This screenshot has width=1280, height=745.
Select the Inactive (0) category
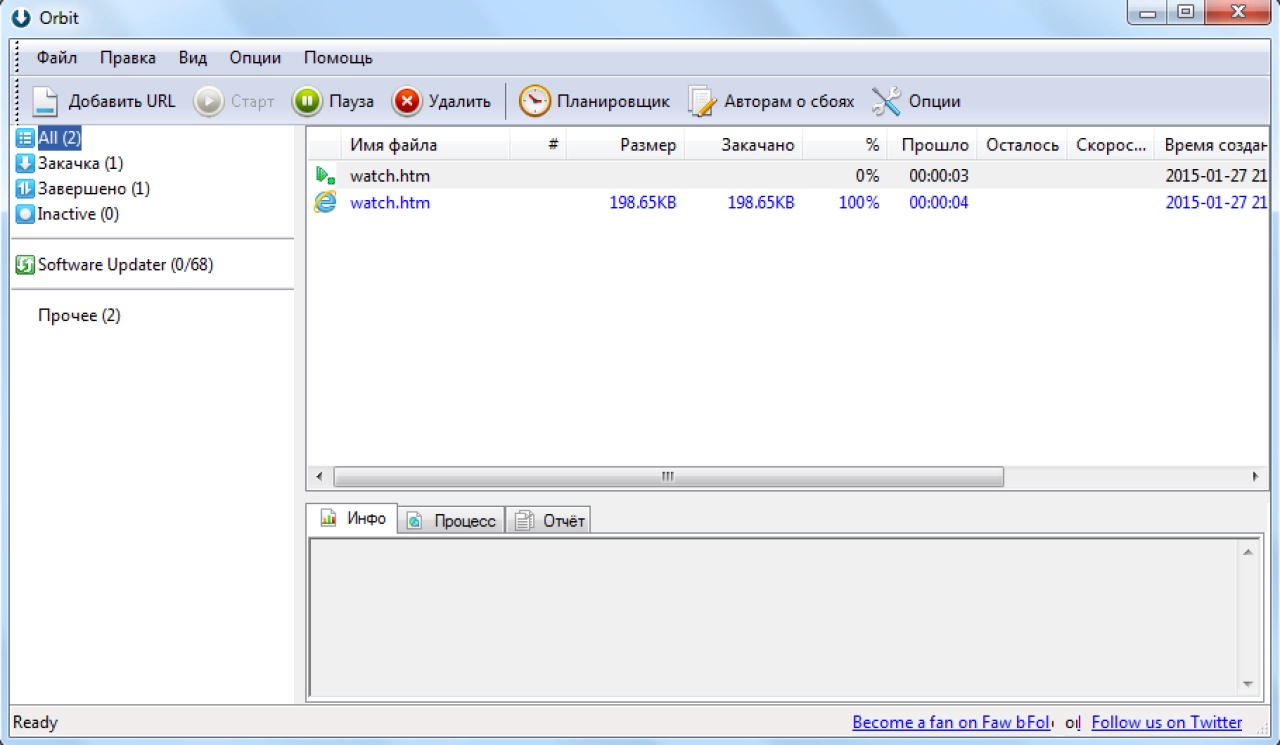click(x=78, y=214)
